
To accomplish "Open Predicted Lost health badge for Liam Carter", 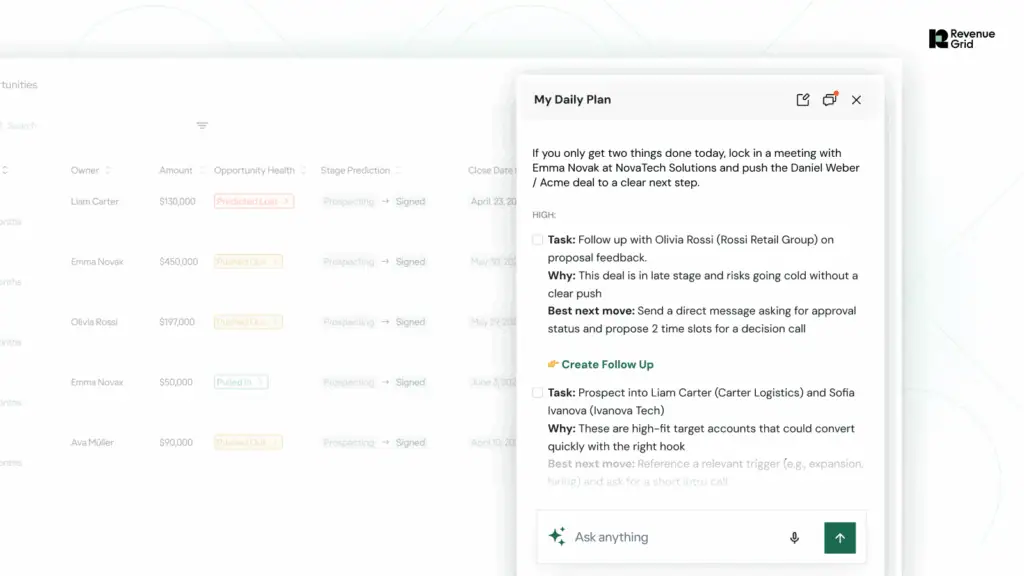I will point(254,201).
